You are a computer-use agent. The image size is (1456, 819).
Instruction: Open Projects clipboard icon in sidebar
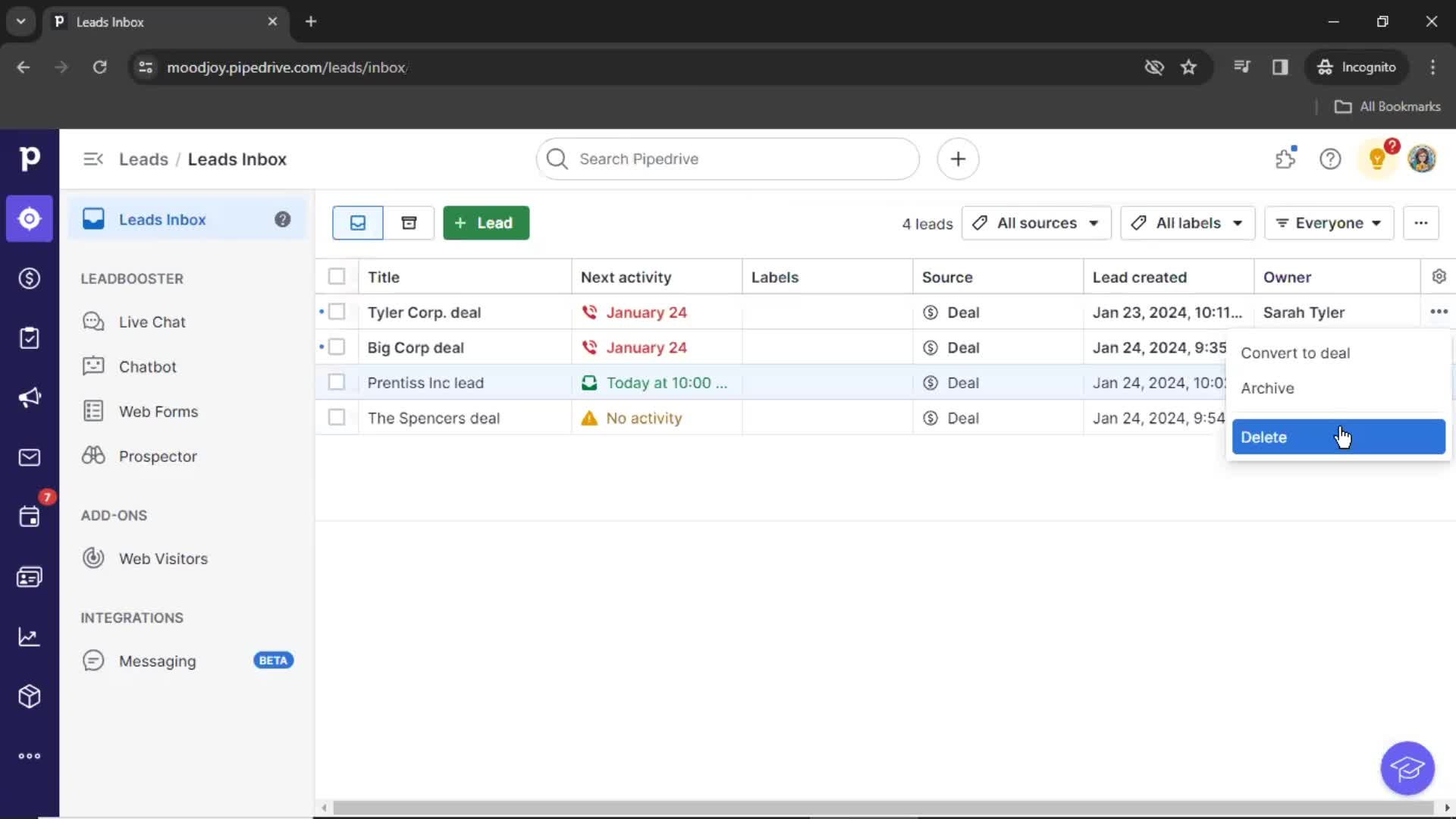30,337
